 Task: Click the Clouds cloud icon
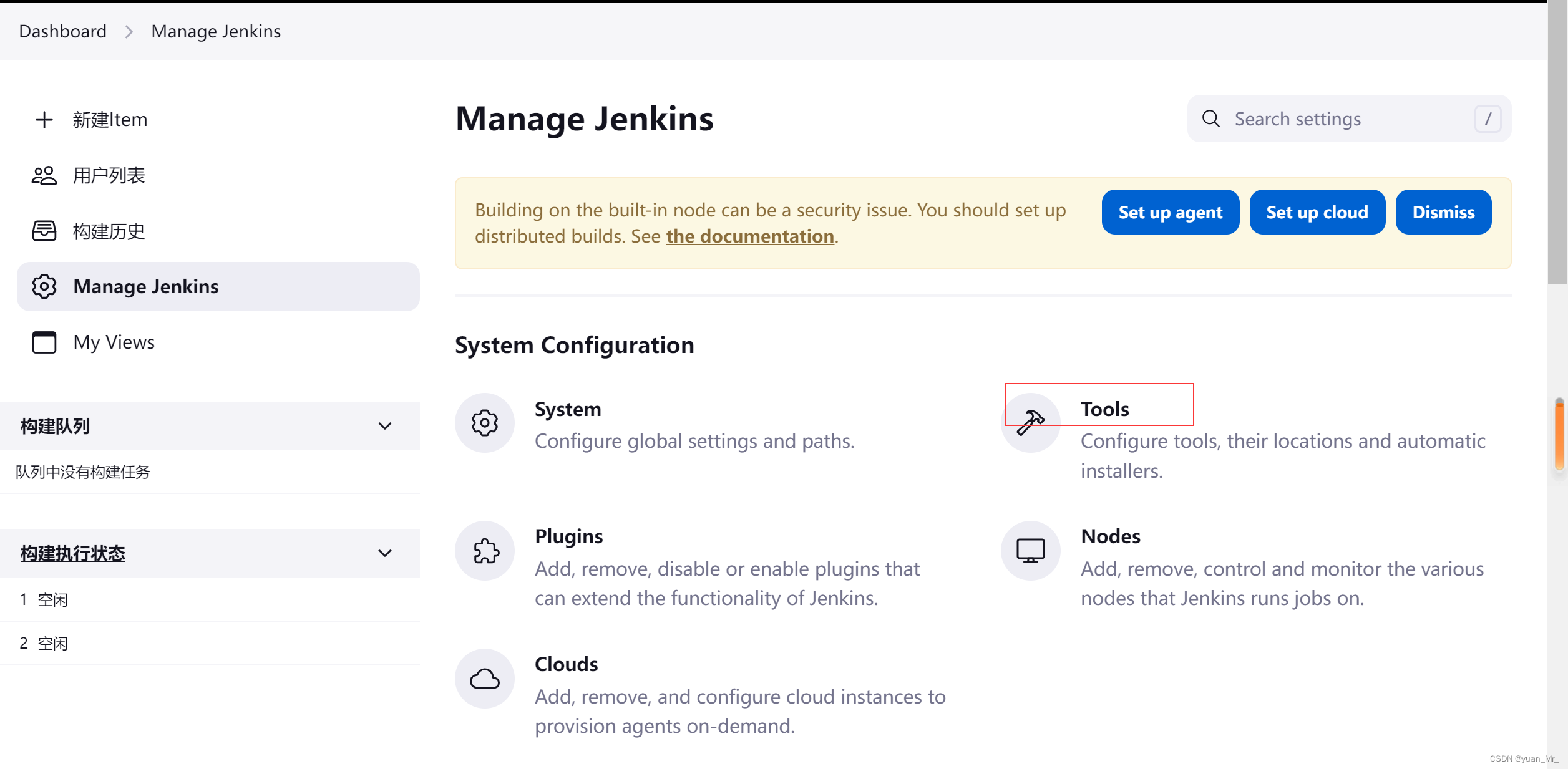pos(484,679)
